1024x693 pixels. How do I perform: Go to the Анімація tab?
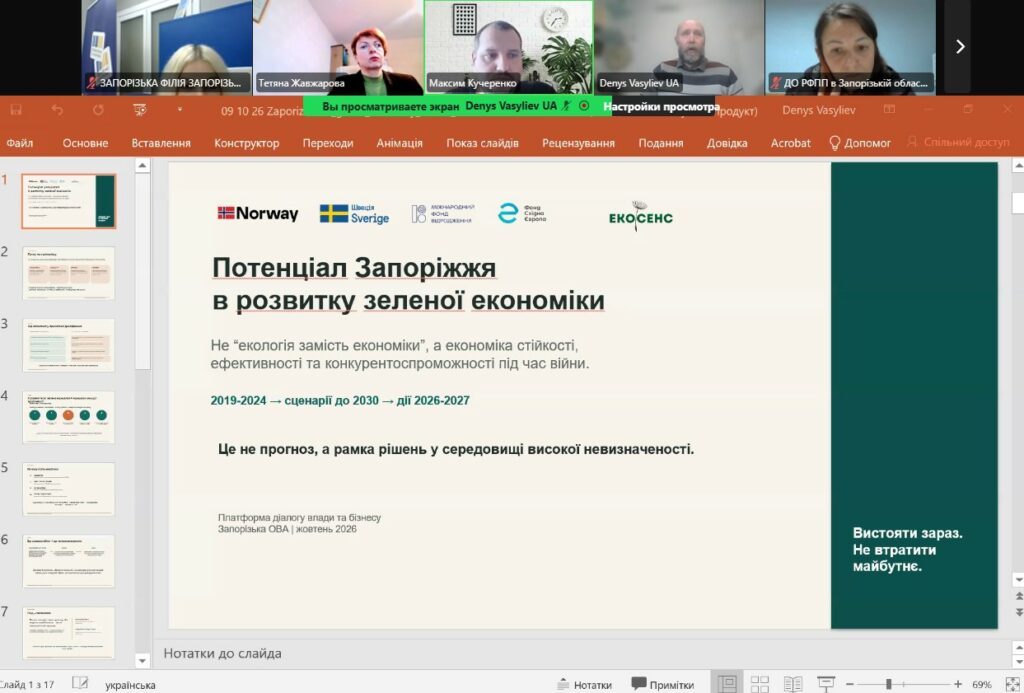(x=399, y=143)
